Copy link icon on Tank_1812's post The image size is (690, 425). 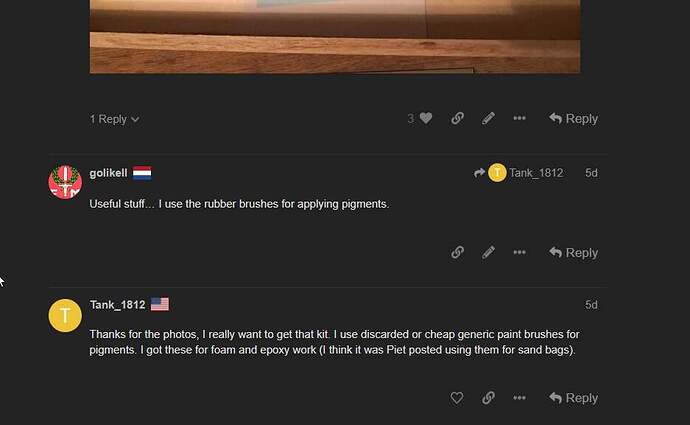pyautogui.click(x=488, y=398)
